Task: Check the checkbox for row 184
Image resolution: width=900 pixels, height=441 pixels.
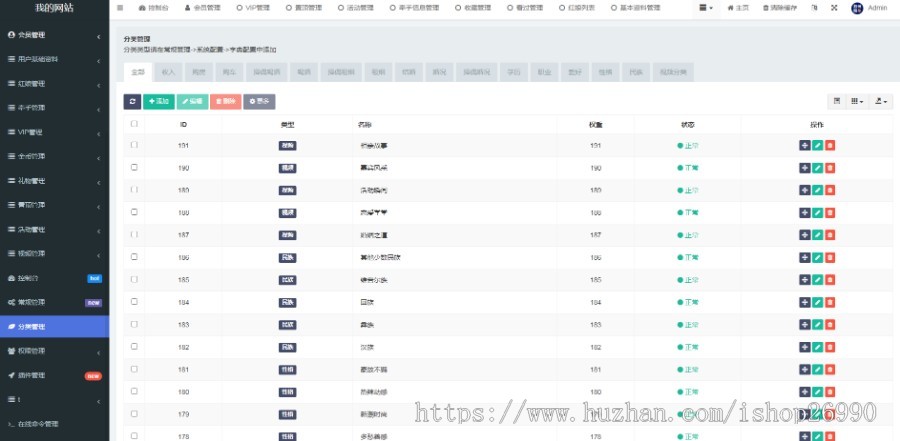Action: (x=134, y=301)
